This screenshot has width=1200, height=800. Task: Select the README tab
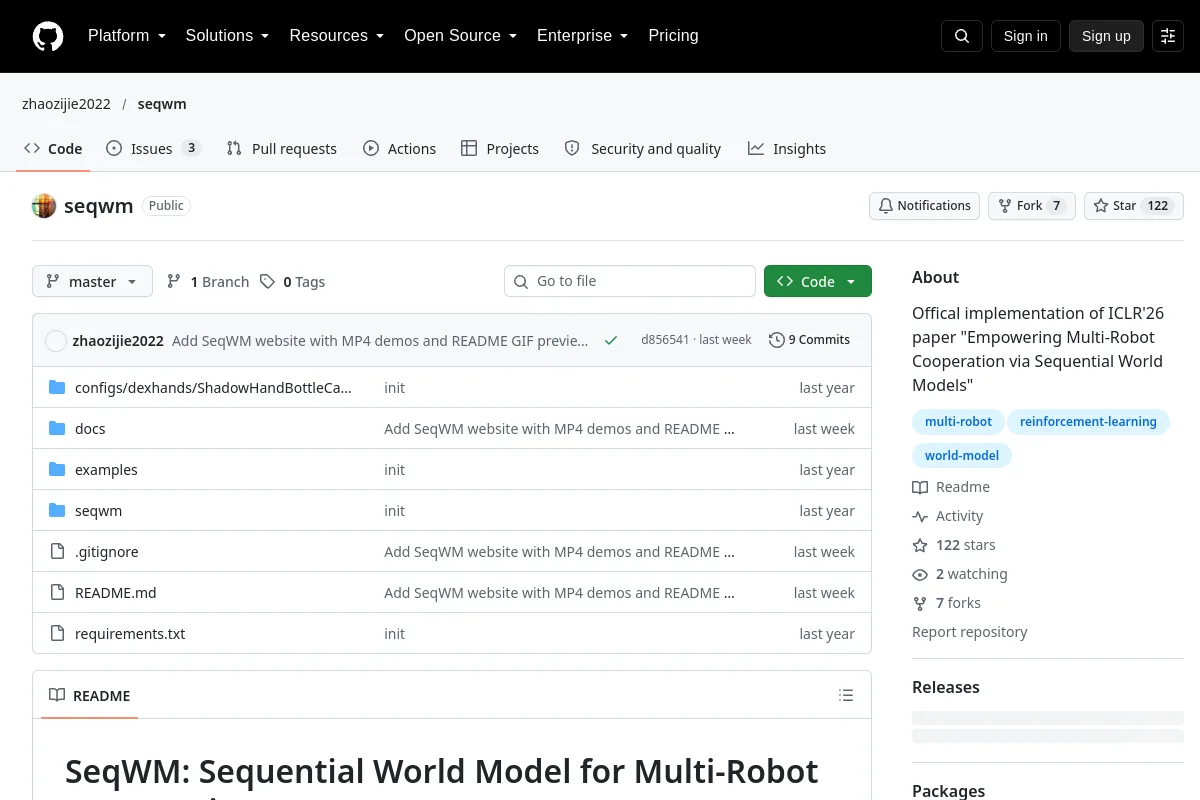pyautogui.click(x=90, y=695)
